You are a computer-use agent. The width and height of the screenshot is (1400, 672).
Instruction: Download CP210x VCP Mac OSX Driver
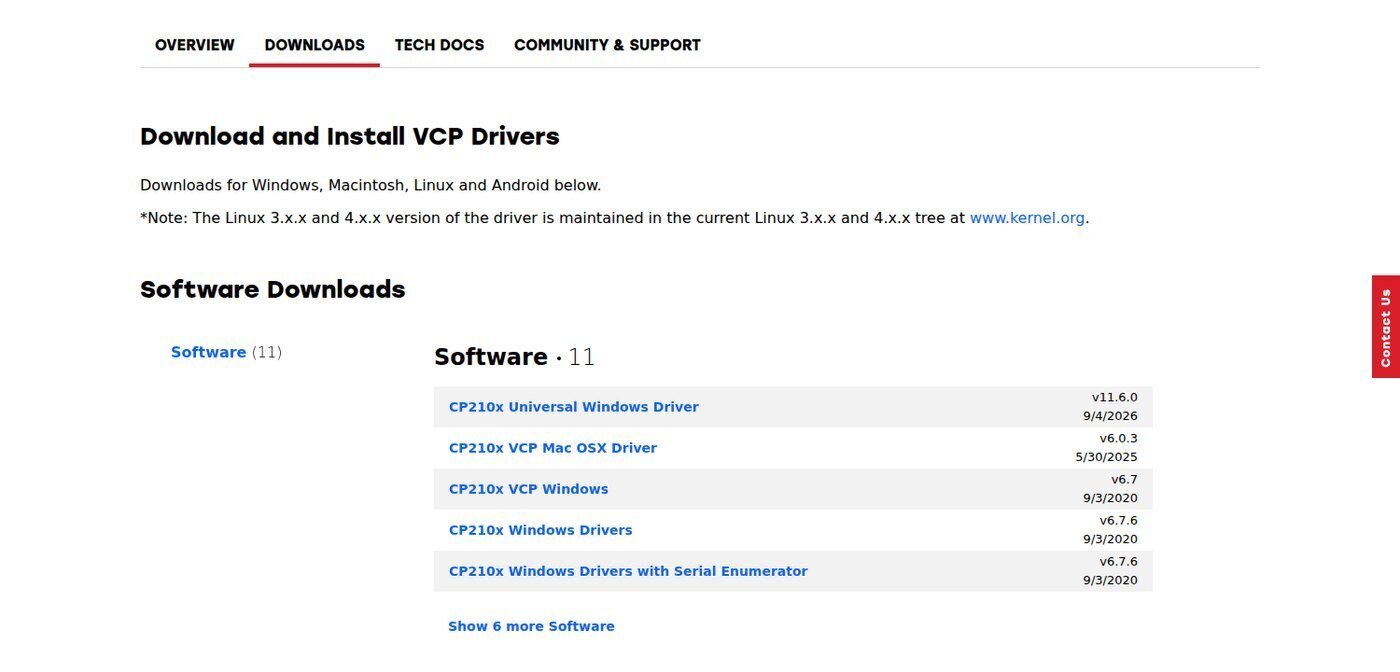click(552, 448)
